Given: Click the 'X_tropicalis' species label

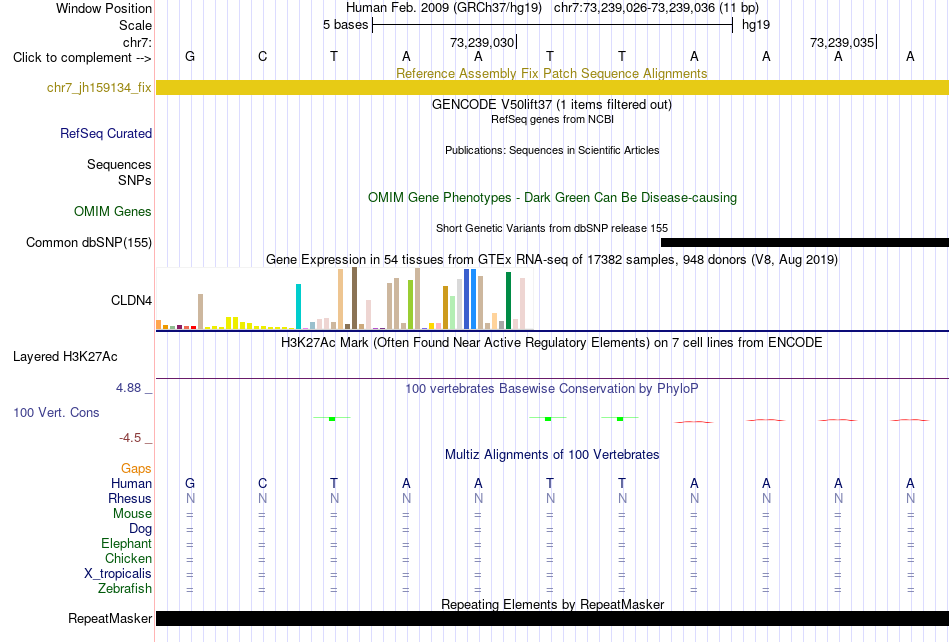Looking at the screenshot, I should pyautogui.click(x=118, y=574).
